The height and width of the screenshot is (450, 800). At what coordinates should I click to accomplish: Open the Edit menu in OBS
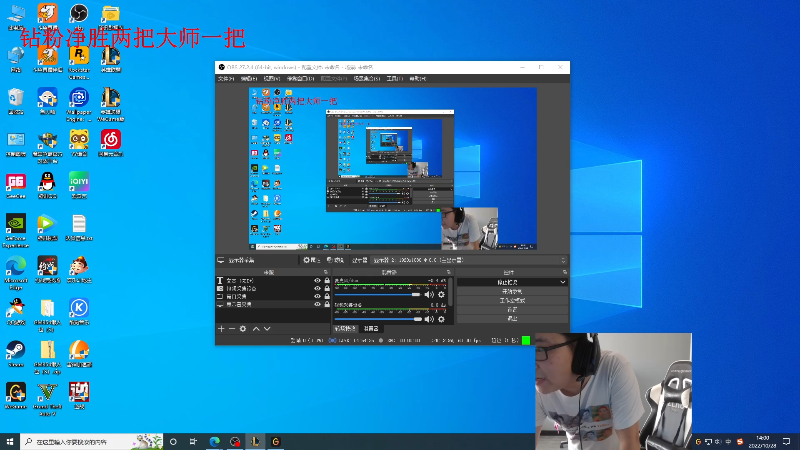coord(248,79)
